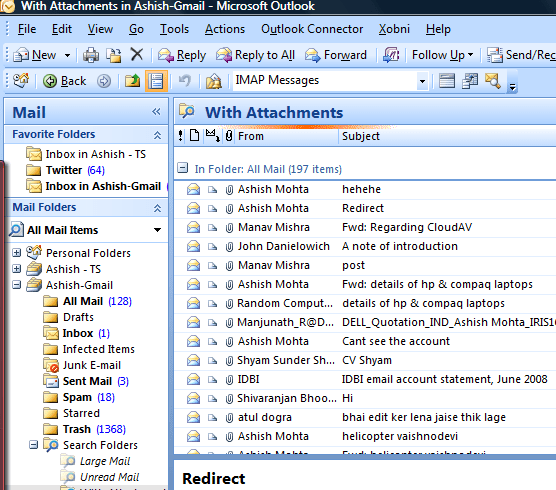The height and width of the screenshot is (490, 556).
Task: Open the New item dropdown arrow
Action: 67,55
